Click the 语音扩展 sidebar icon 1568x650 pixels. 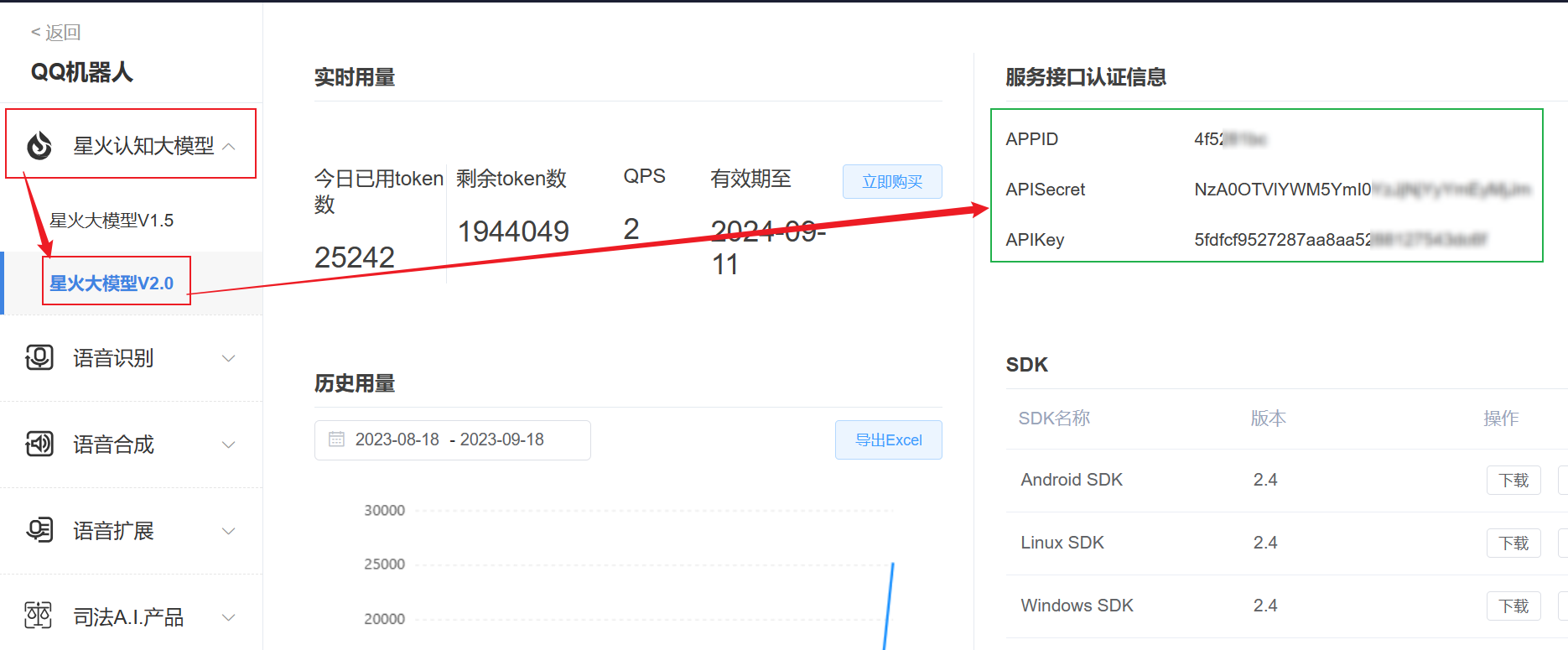pos(39,530)
